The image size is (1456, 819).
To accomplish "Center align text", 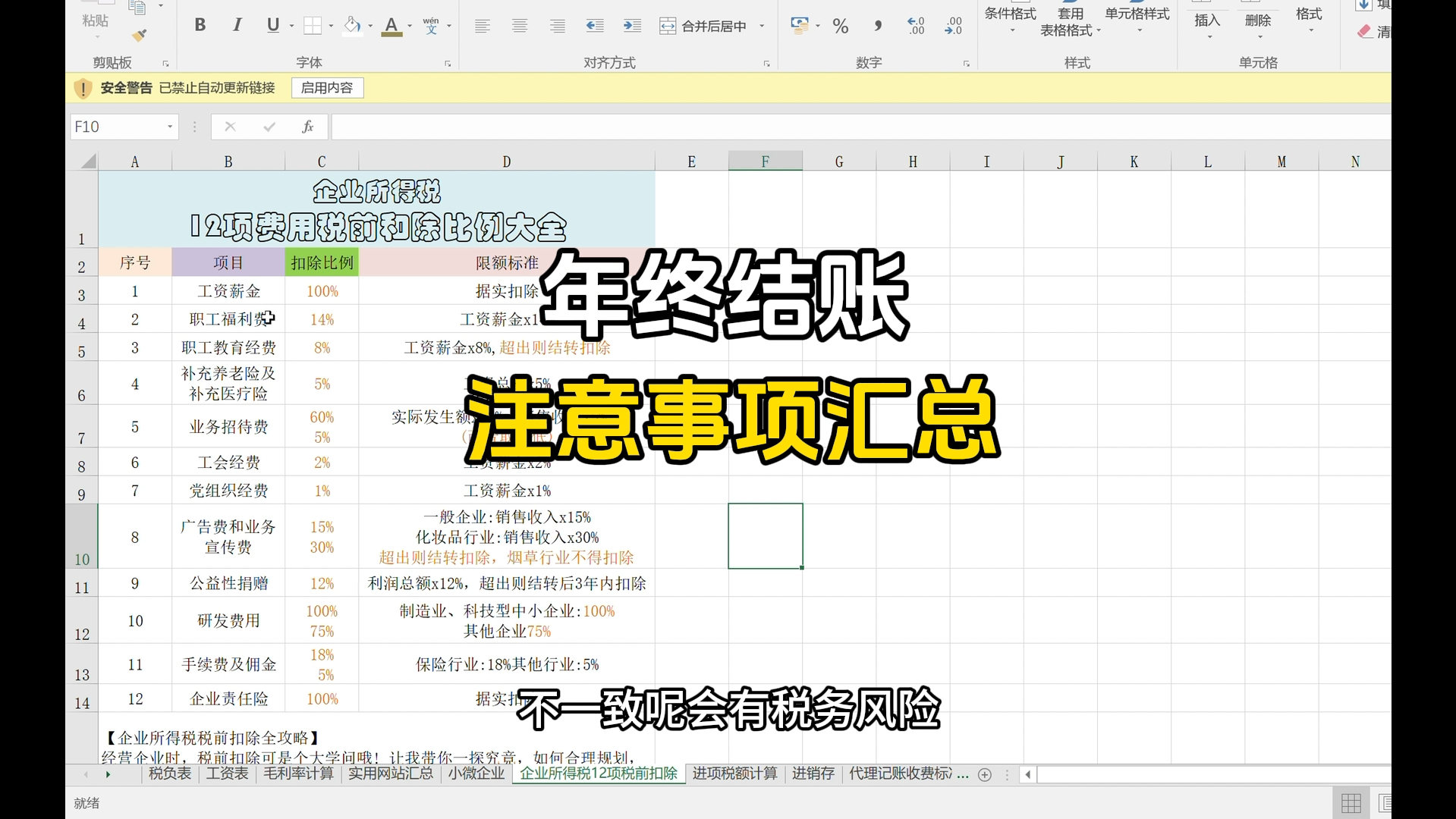I will click(x=520, y=26).
